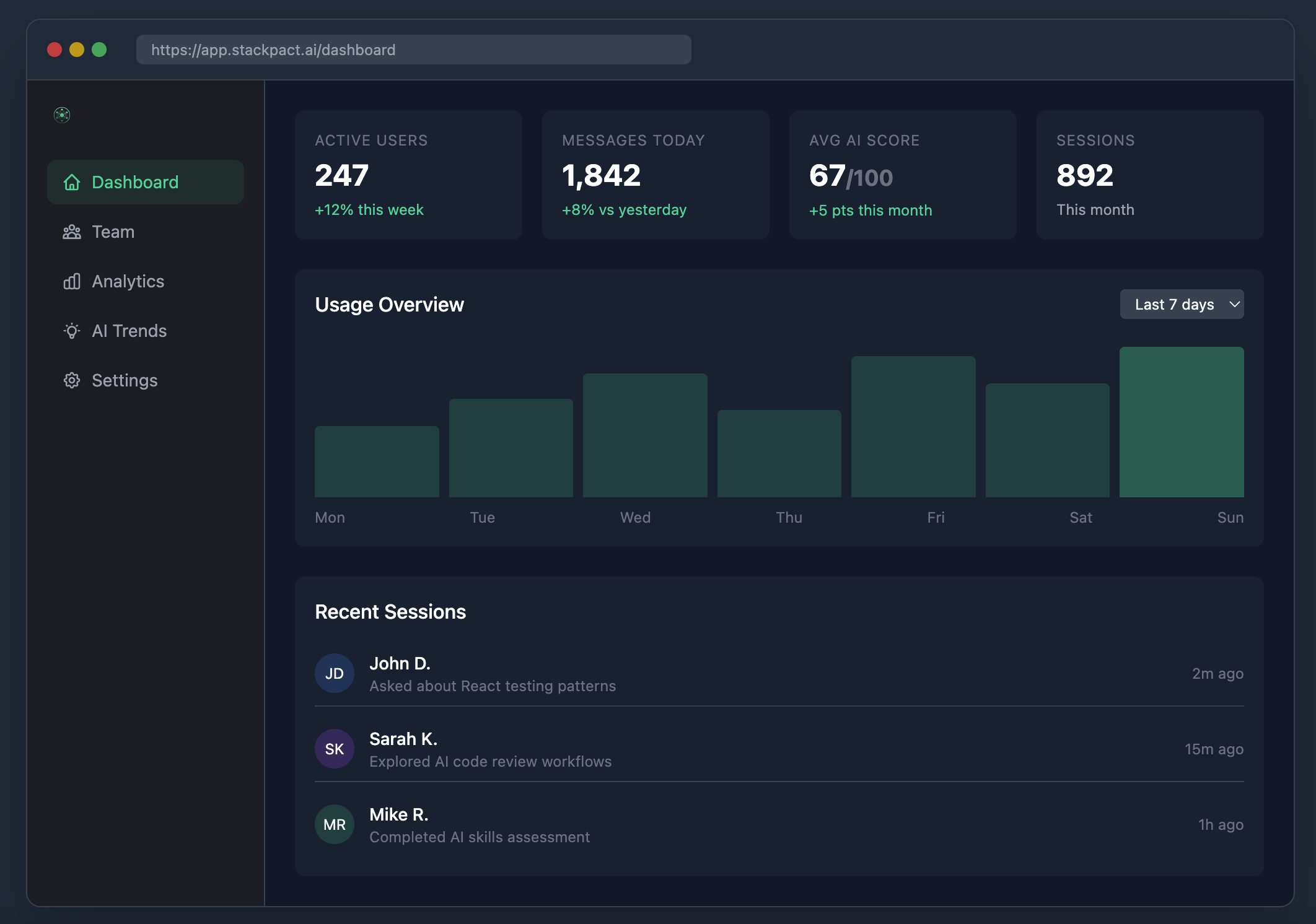Click the browser address bar
Image resolution: width=1316 pixels, height=924 pixels.
(x=413, y=50)
